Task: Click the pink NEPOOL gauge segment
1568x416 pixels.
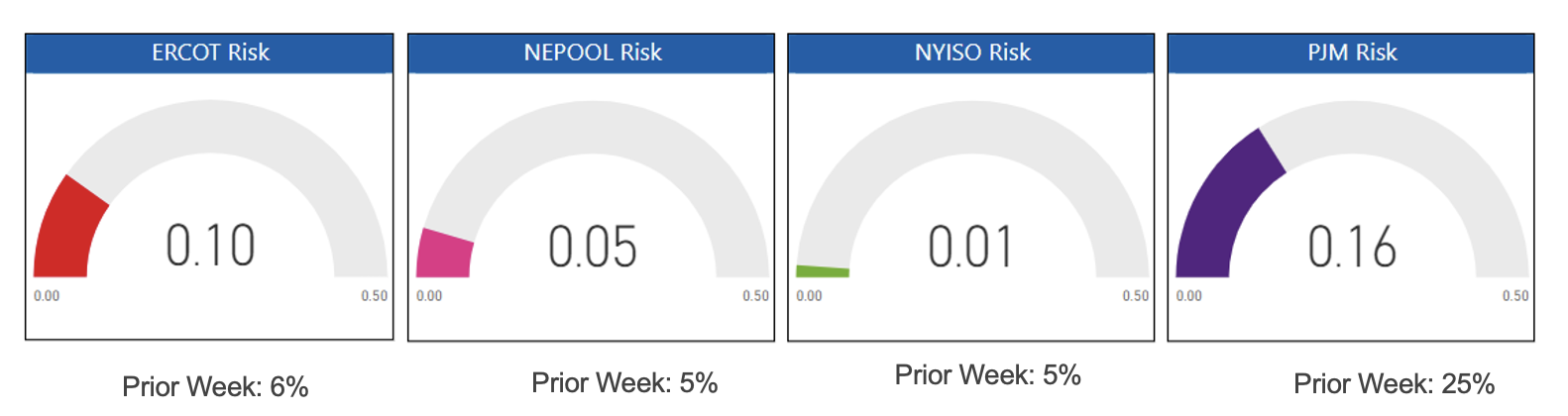Action: (x=443, y=255)
